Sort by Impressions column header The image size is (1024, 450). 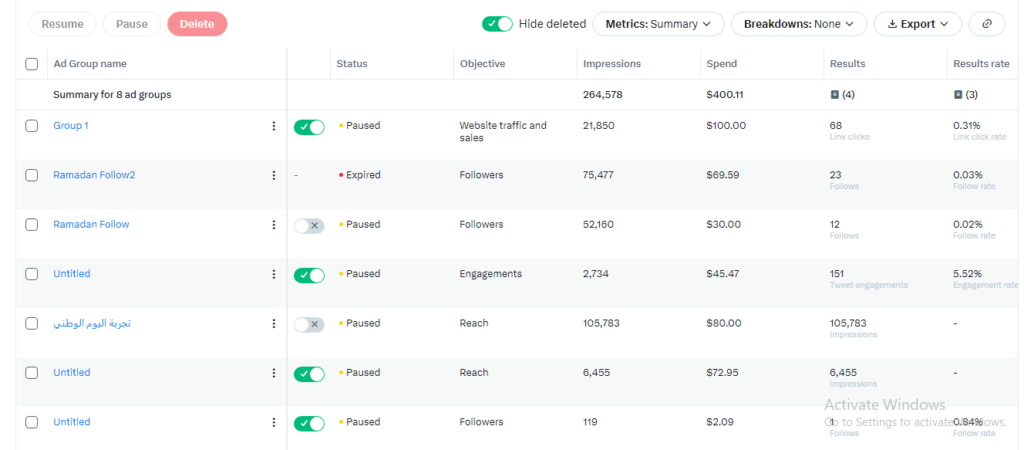pyautogui.click(x=612, y=64)
